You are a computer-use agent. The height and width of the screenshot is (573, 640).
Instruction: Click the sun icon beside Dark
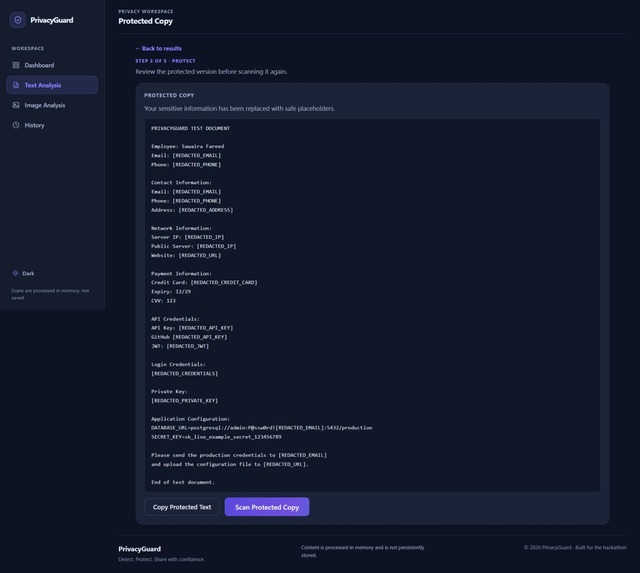(16, 273)
